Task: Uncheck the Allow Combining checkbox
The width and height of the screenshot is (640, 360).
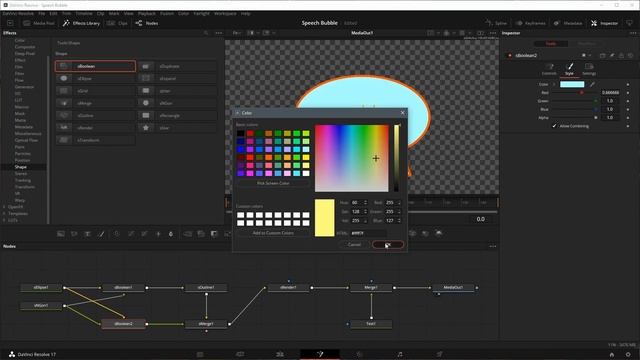Action: click(x=554, y=126)
